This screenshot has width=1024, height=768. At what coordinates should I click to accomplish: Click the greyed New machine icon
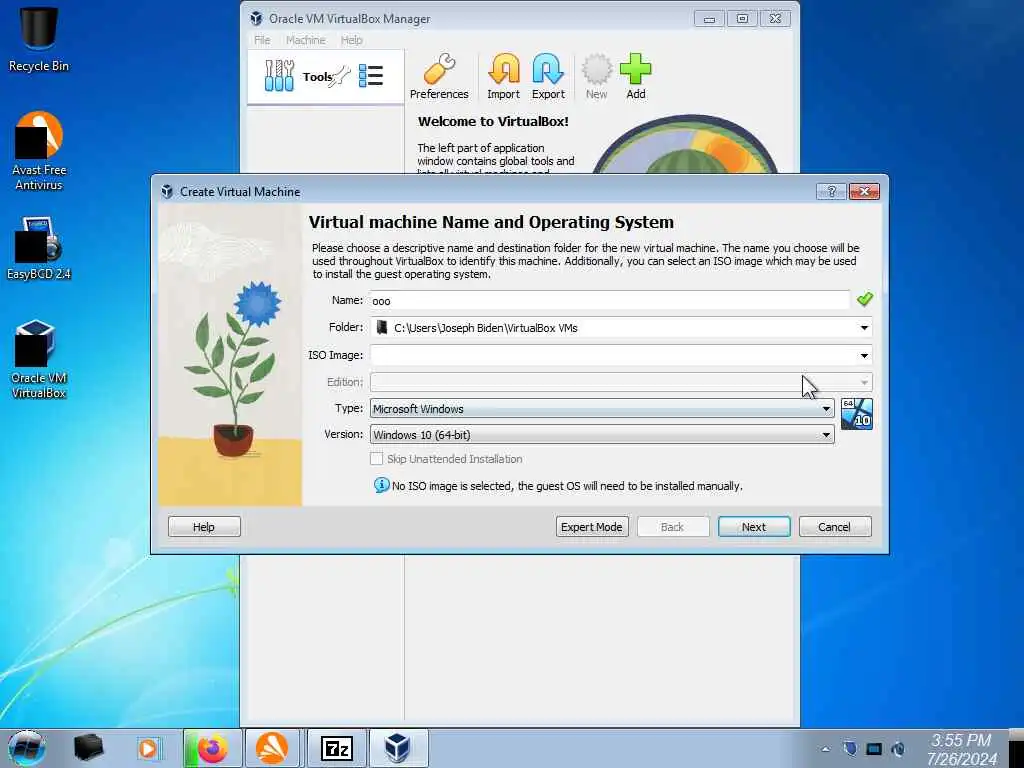tap(596, 76)
